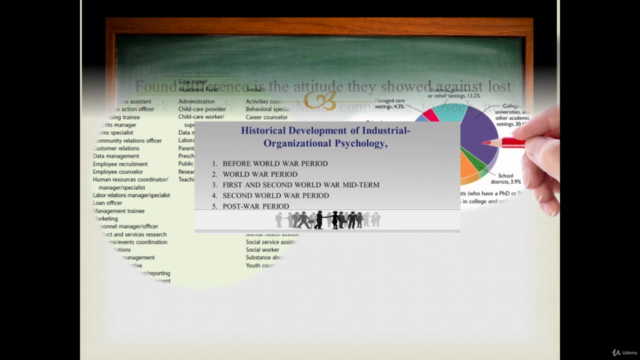Click the orange pie chart slice
The width and height of the screenshot is (640, 360).
(x=468, y=166)
